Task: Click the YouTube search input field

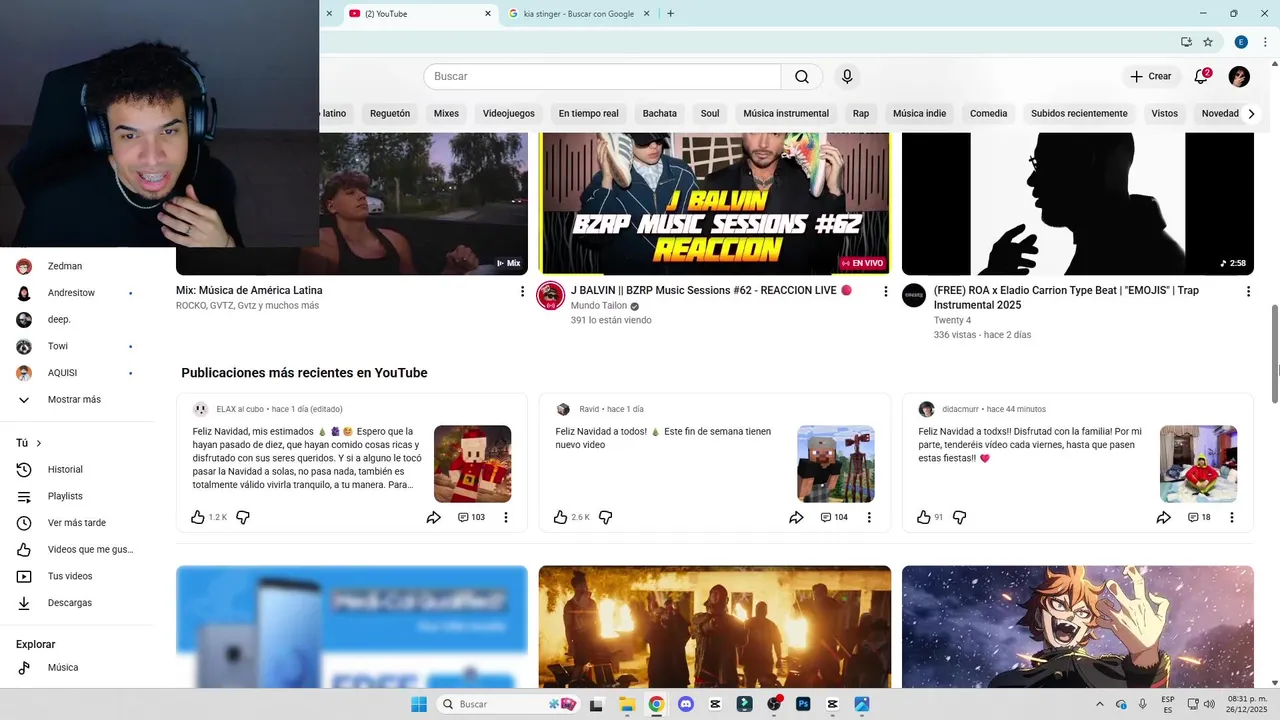Action: pos(602,76)
